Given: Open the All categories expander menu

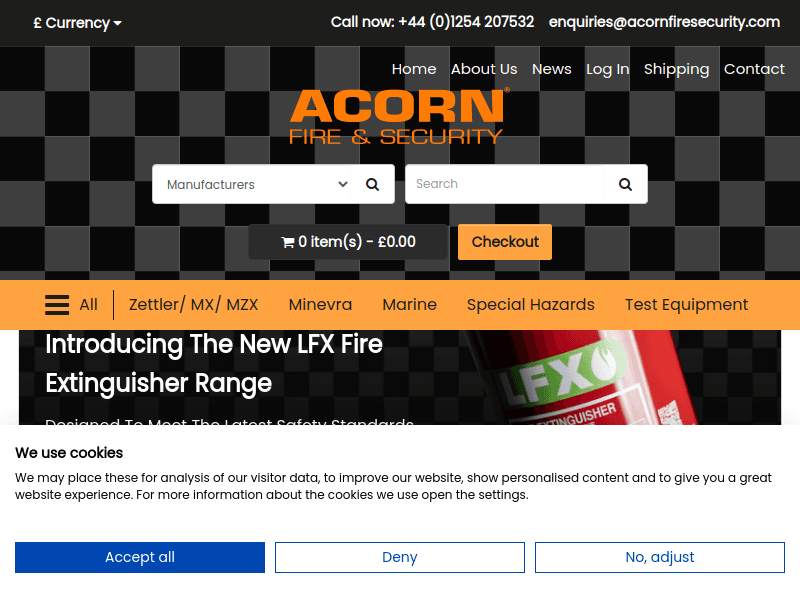Looking at the screenshot, I should [88, 305].
